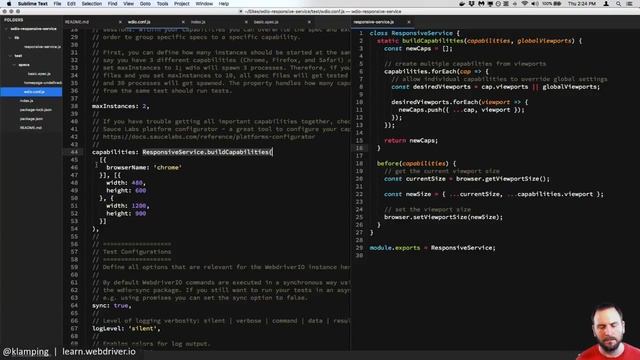Click line number 16 in right gutter
The width and height of the screenshot is (640, 360).
359,148
